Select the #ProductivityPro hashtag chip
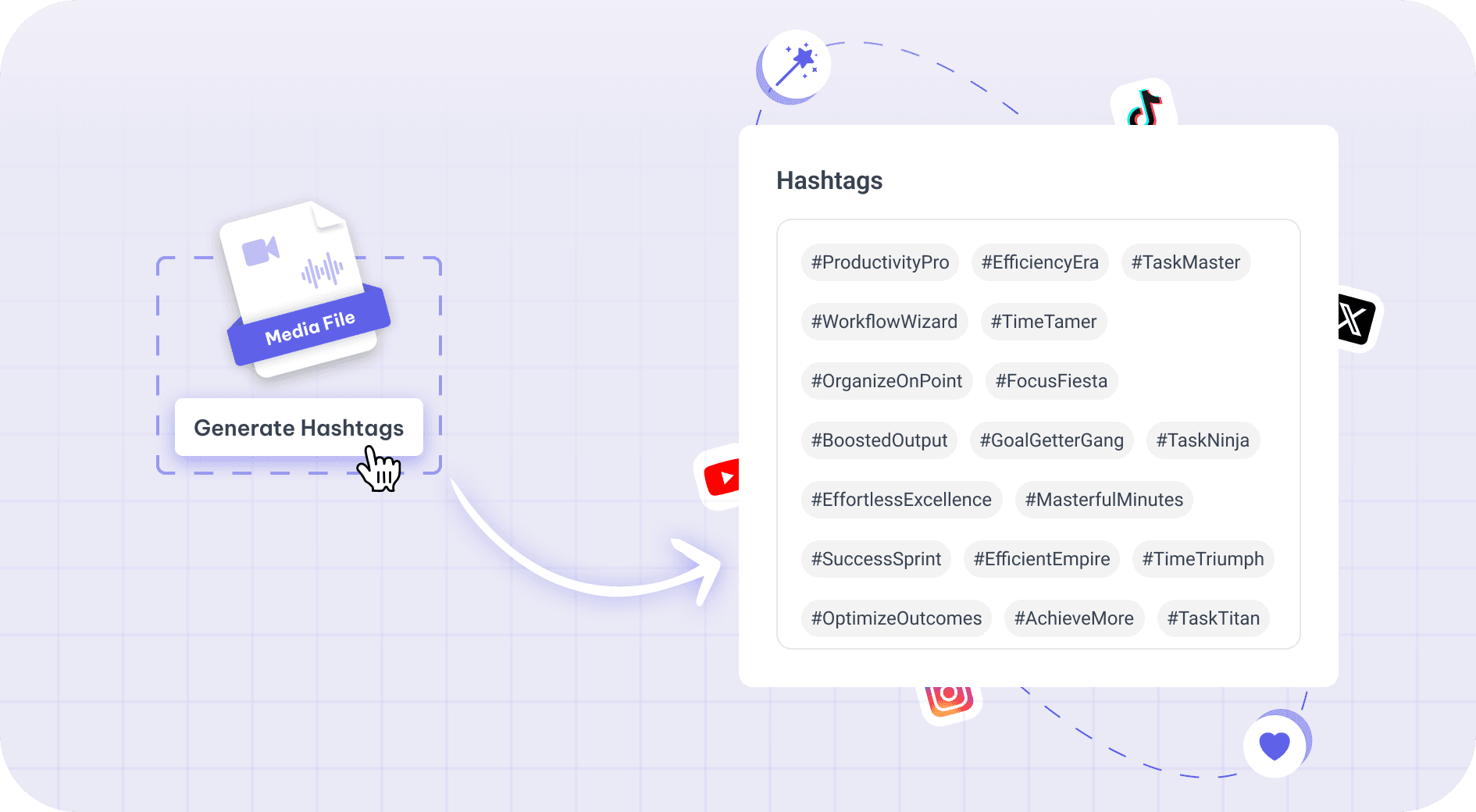Screen dimensions: 1476x812 [880, 262]
